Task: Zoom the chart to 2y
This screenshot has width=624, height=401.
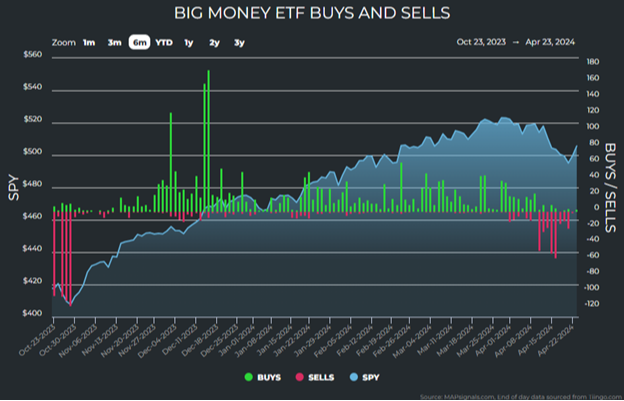Action: 214,42
